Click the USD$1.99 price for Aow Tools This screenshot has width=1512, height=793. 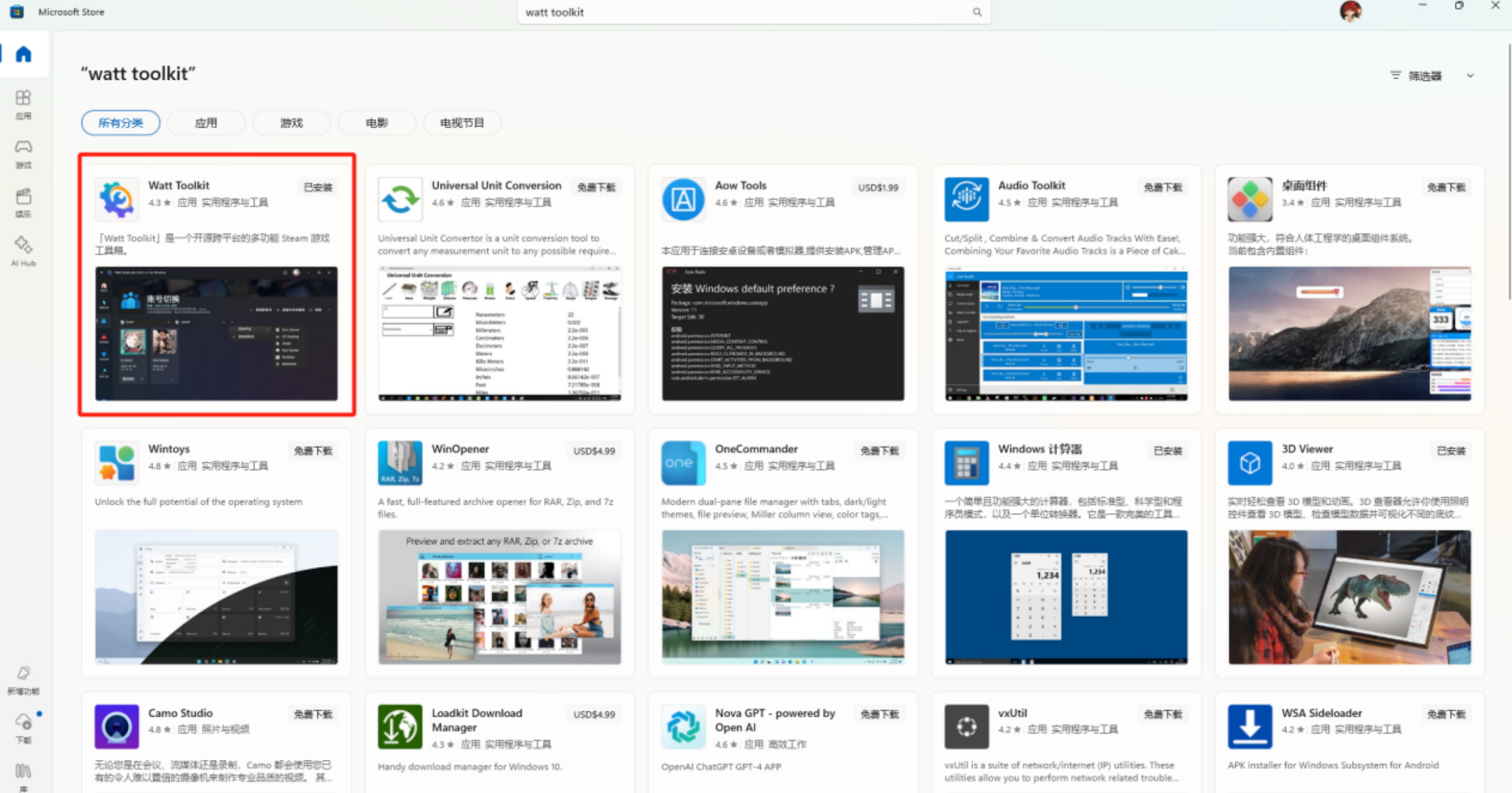[878, 187]
